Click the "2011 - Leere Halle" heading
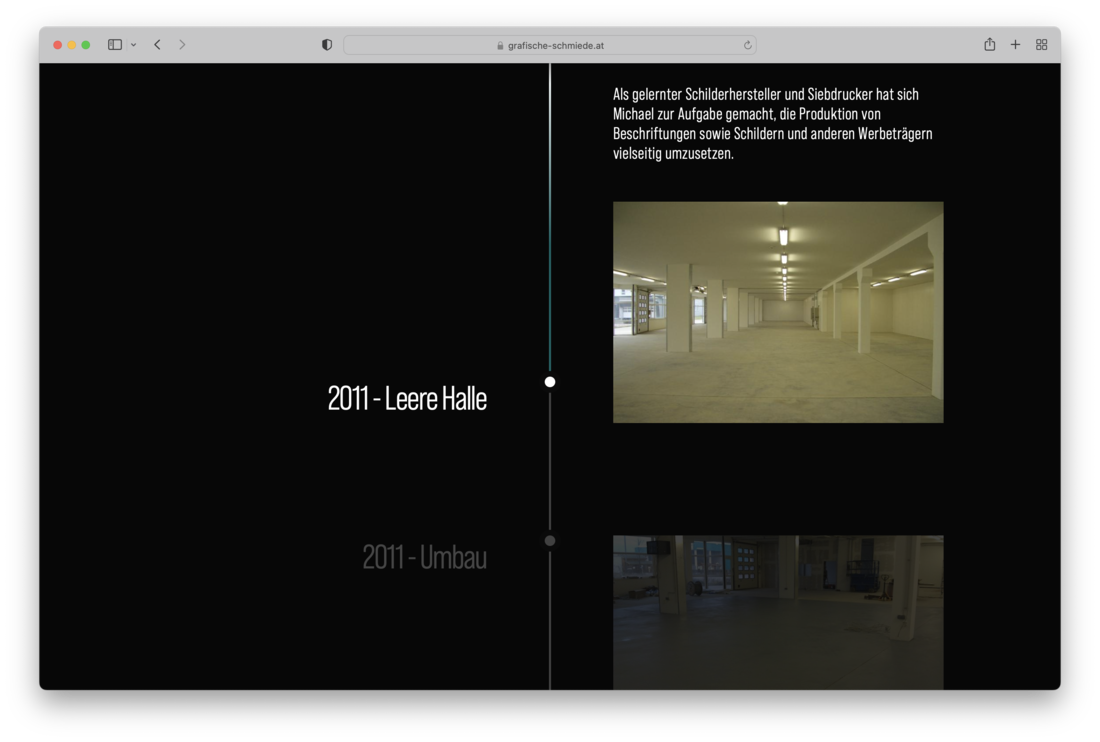 [407, 398]
